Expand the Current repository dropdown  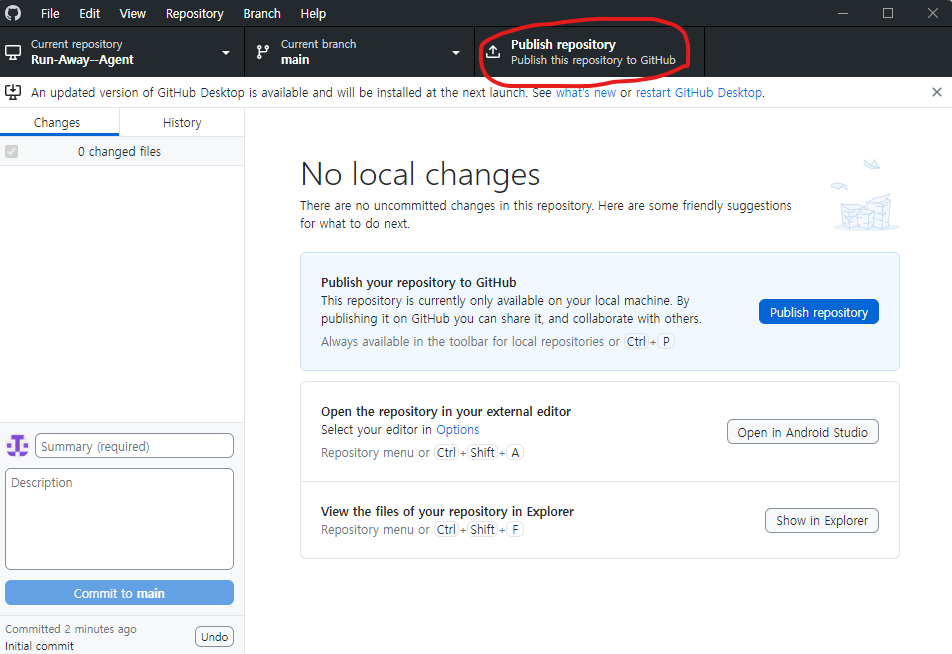pyautogui.click(x=122, y=52)
